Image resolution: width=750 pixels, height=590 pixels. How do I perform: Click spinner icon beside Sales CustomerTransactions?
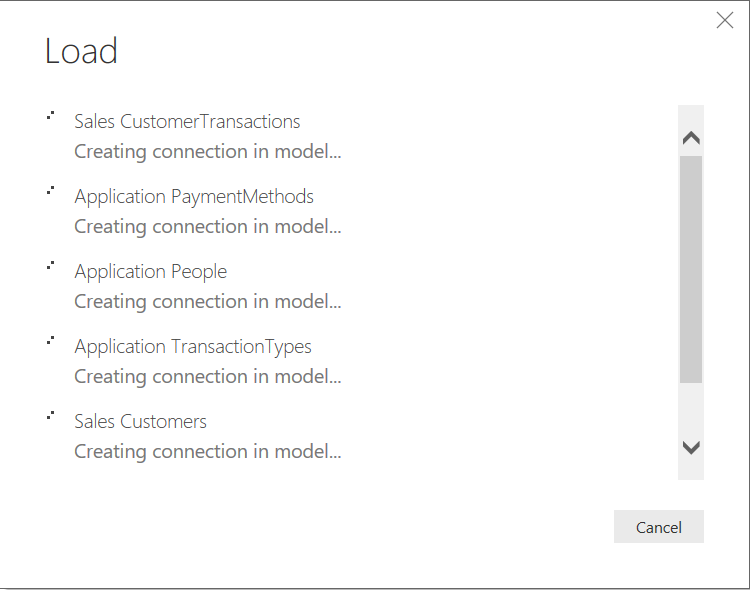pos(50,115)
